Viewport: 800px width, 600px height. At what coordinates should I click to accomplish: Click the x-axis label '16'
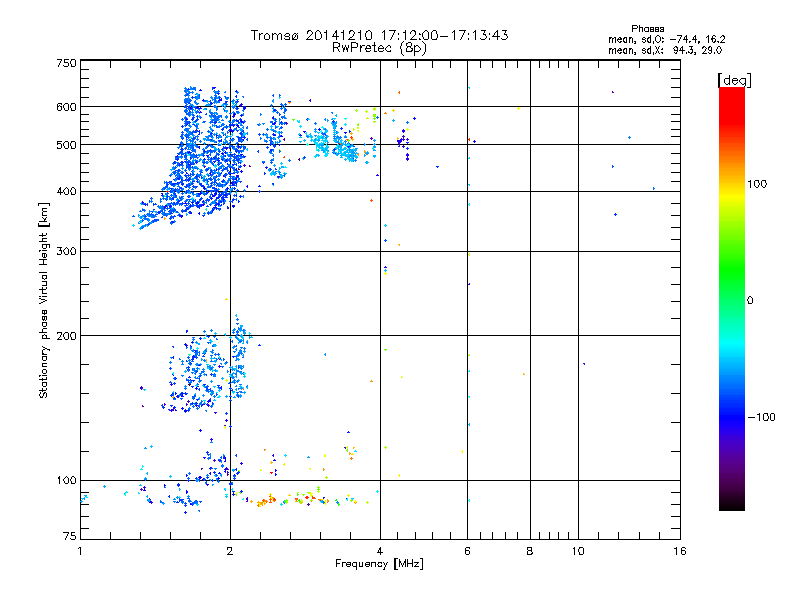point(680,551)
